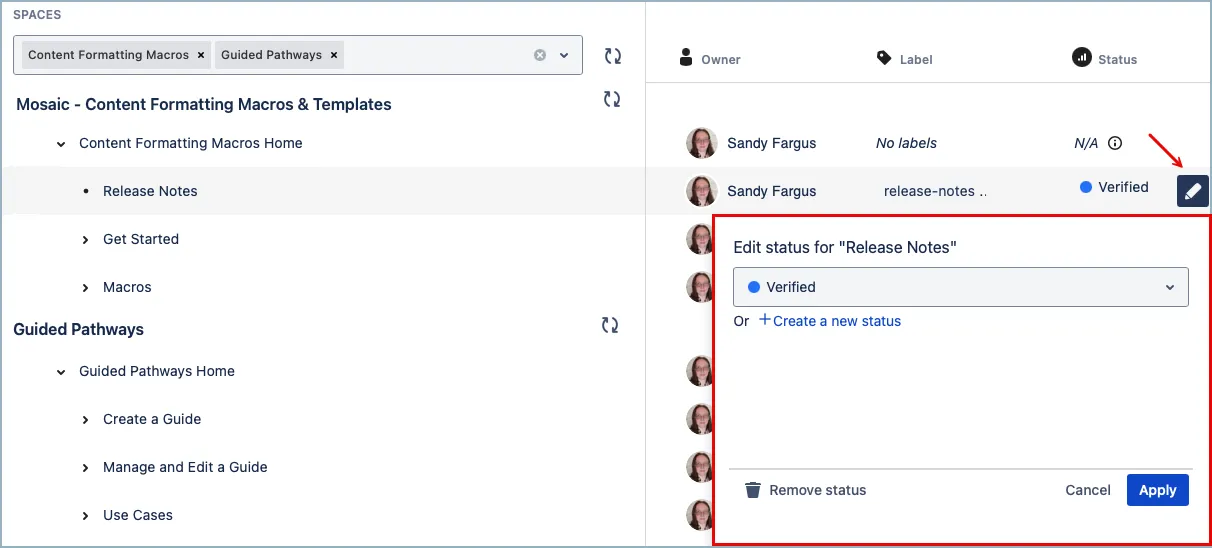
Task: Click Sandy Fargus avatar in Release Notes row
Action: click(702, 191)
